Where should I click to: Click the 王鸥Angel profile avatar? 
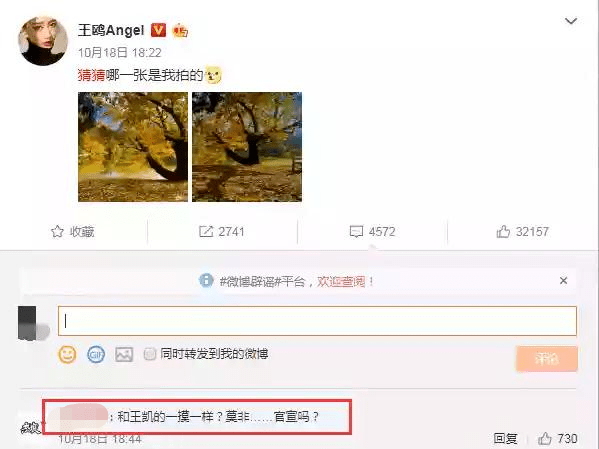tap(43, 41)
